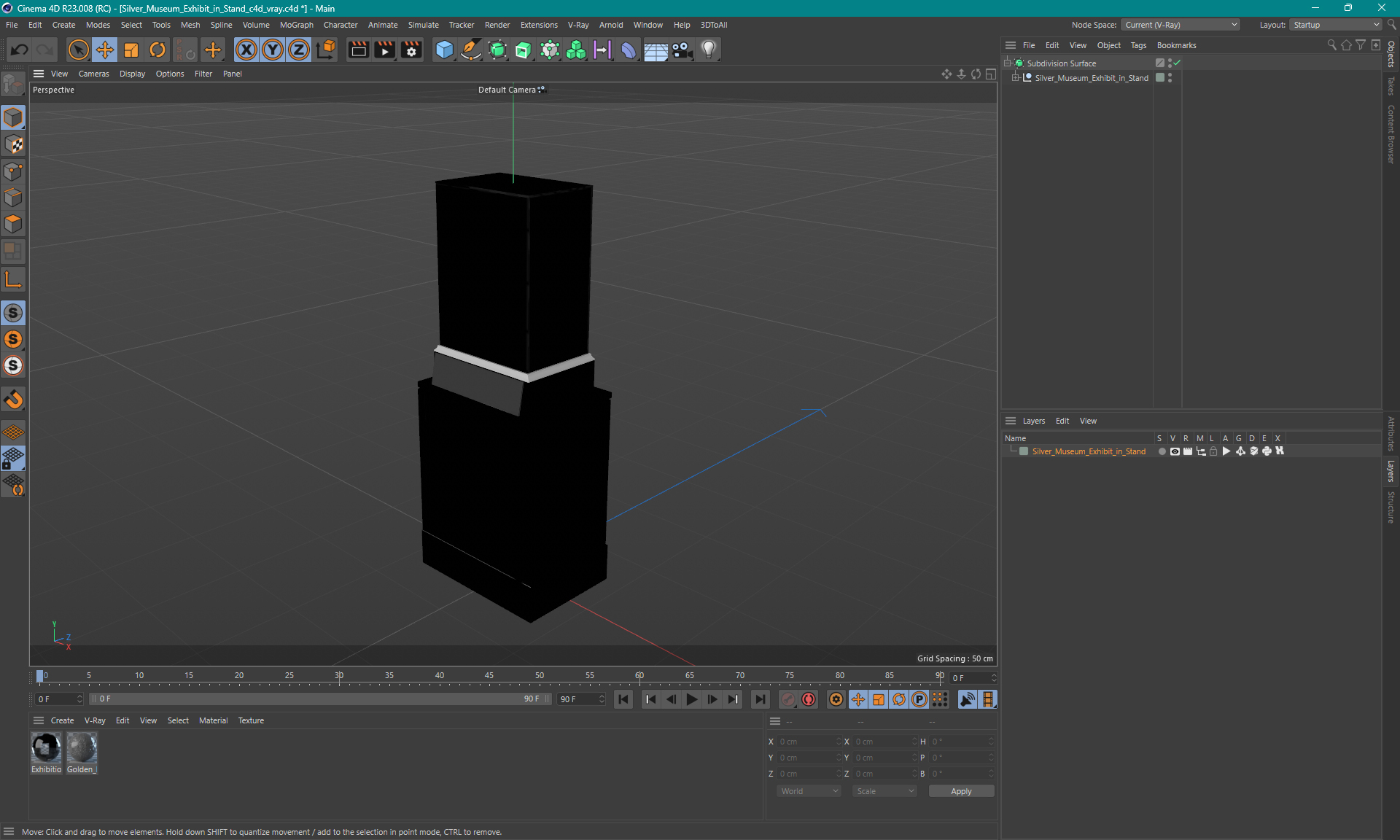The height and width of the screenshot is (840, 1400).
Task: Switch to Texture mode checker icon
Action: coord(13,144)
